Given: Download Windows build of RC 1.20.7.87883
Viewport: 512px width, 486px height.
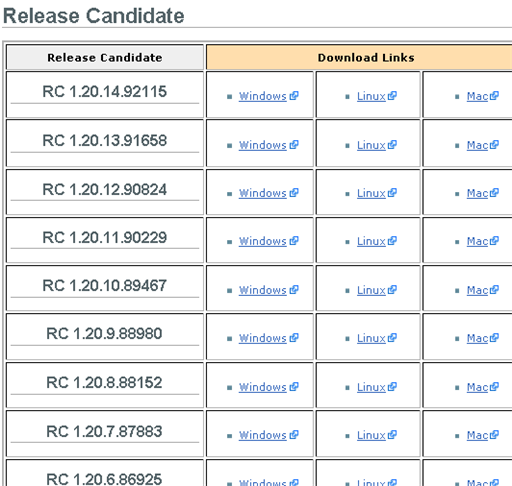Looking at the screenshot, I should pyautogui.click(x=262, y=435).
